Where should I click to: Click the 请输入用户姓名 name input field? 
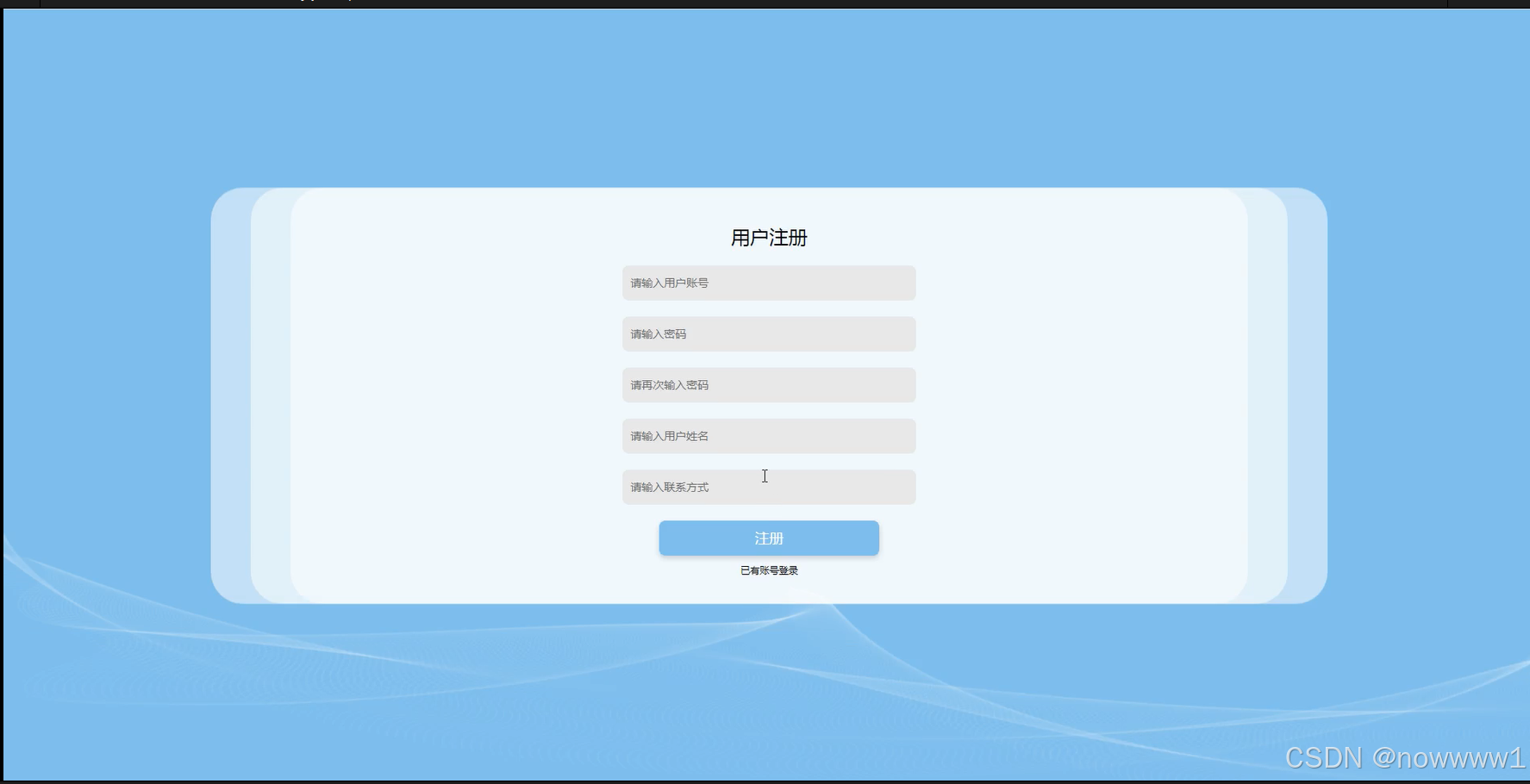coord(768,436)
